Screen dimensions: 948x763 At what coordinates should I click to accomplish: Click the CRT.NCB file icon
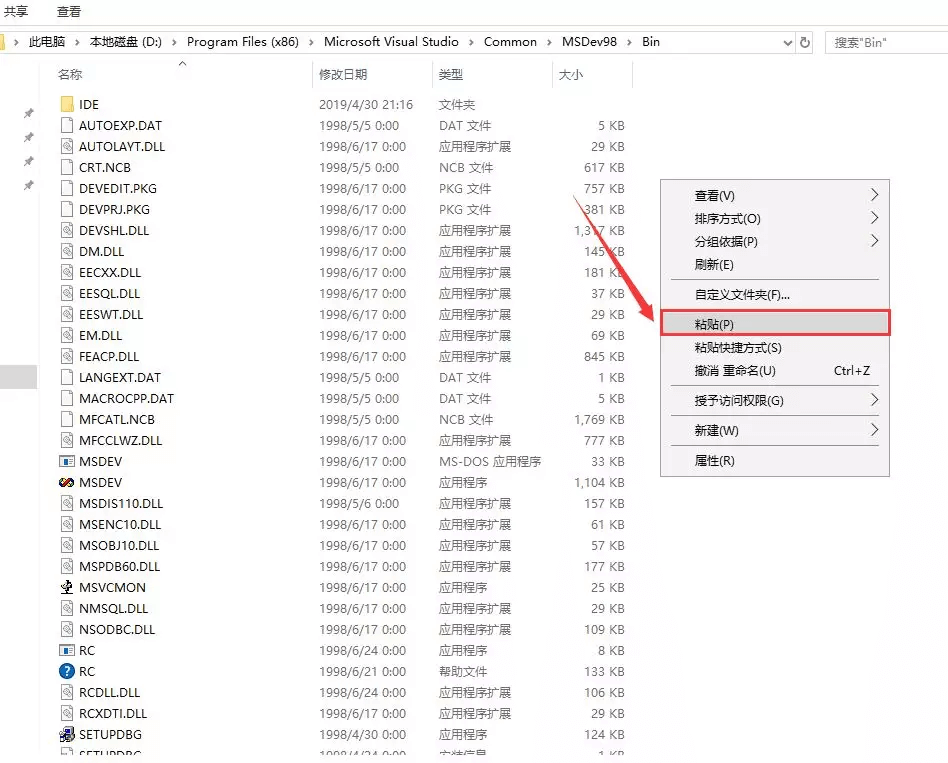pos(67,167)
